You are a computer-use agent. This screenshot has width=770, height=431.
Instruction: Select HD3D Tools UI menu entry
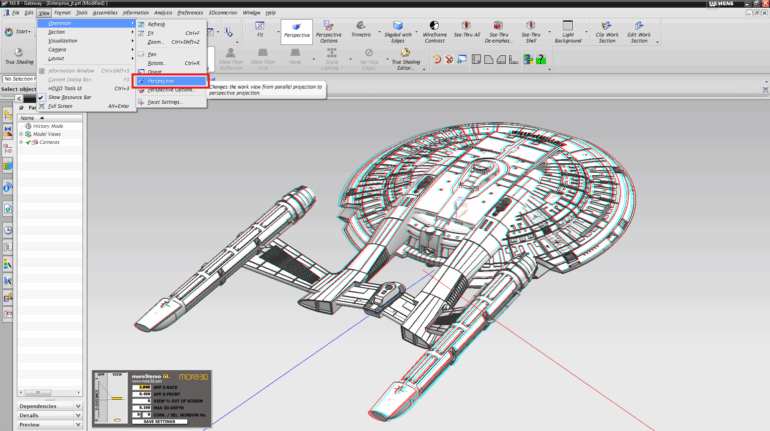(86, 88)
